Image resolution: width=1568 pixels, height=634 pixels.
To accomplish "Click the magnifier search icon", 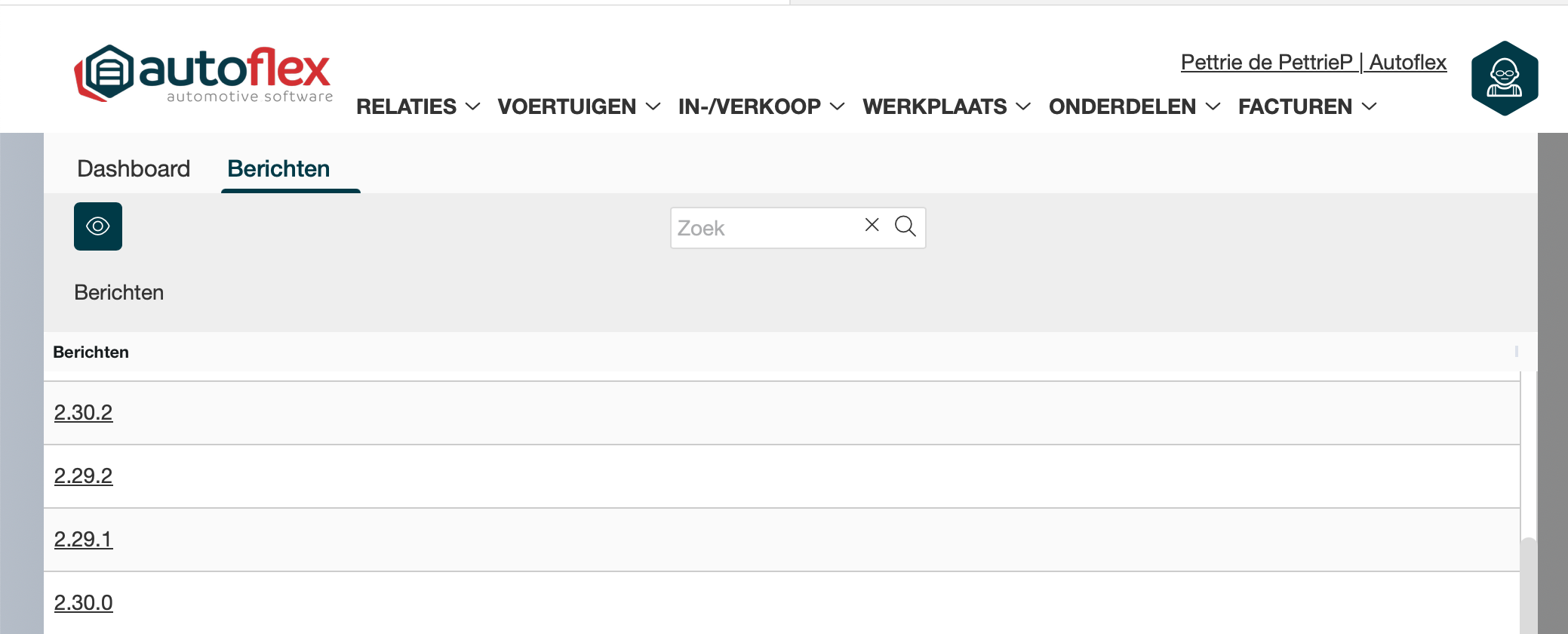I will [x=905, y=226].
